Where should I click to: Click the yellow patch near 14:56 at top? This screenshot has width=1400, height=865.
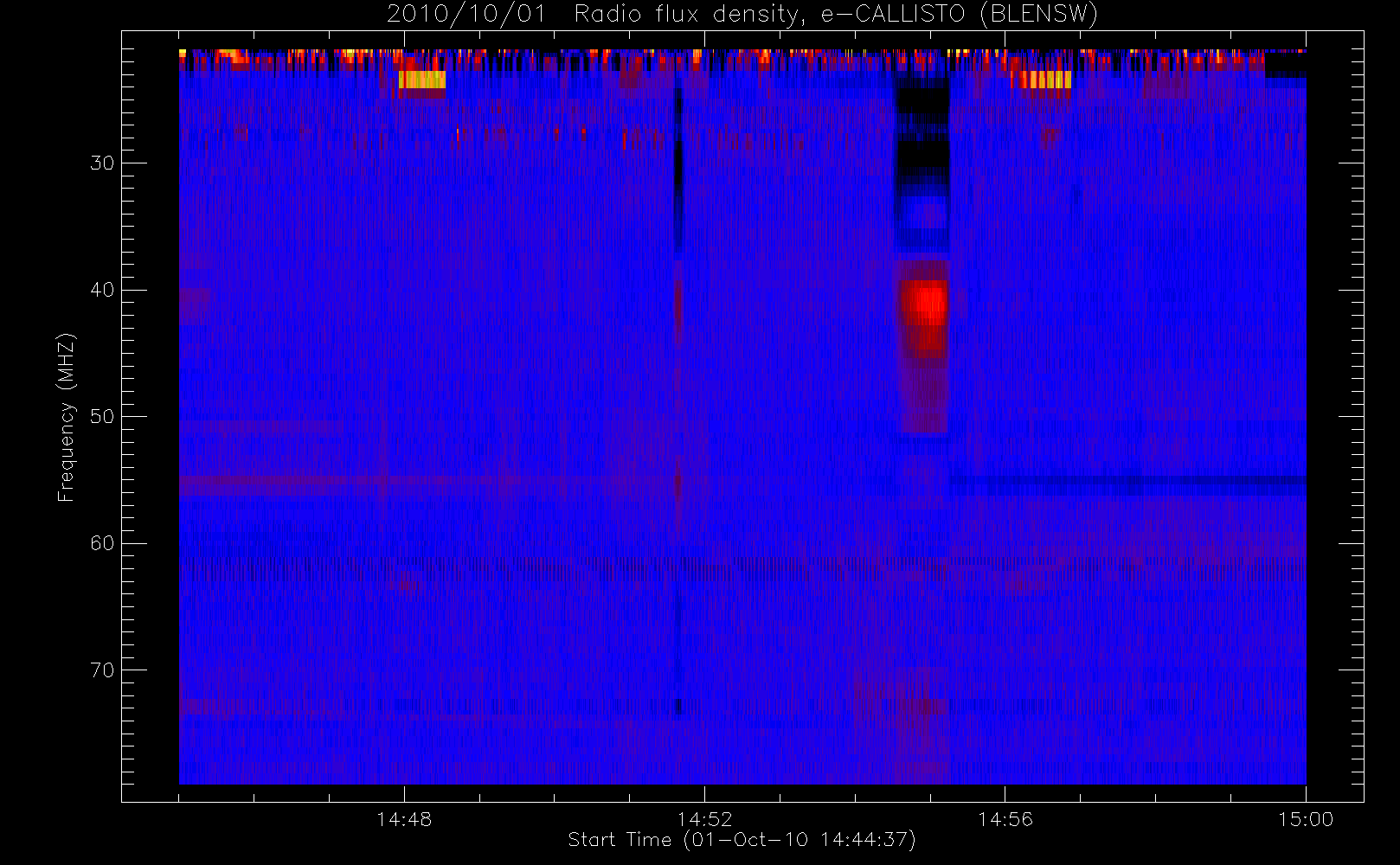[x=1041, y=80]
